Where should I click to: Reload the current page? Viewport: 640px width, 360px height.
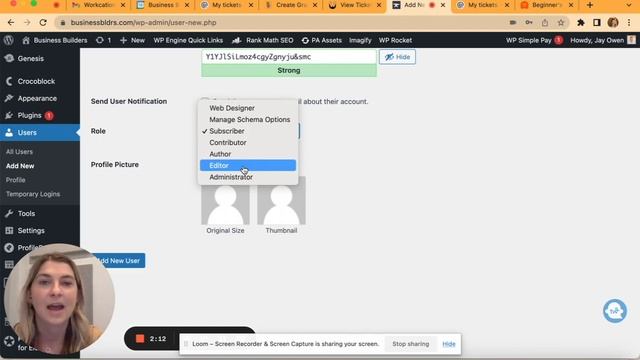coord(43,22)
